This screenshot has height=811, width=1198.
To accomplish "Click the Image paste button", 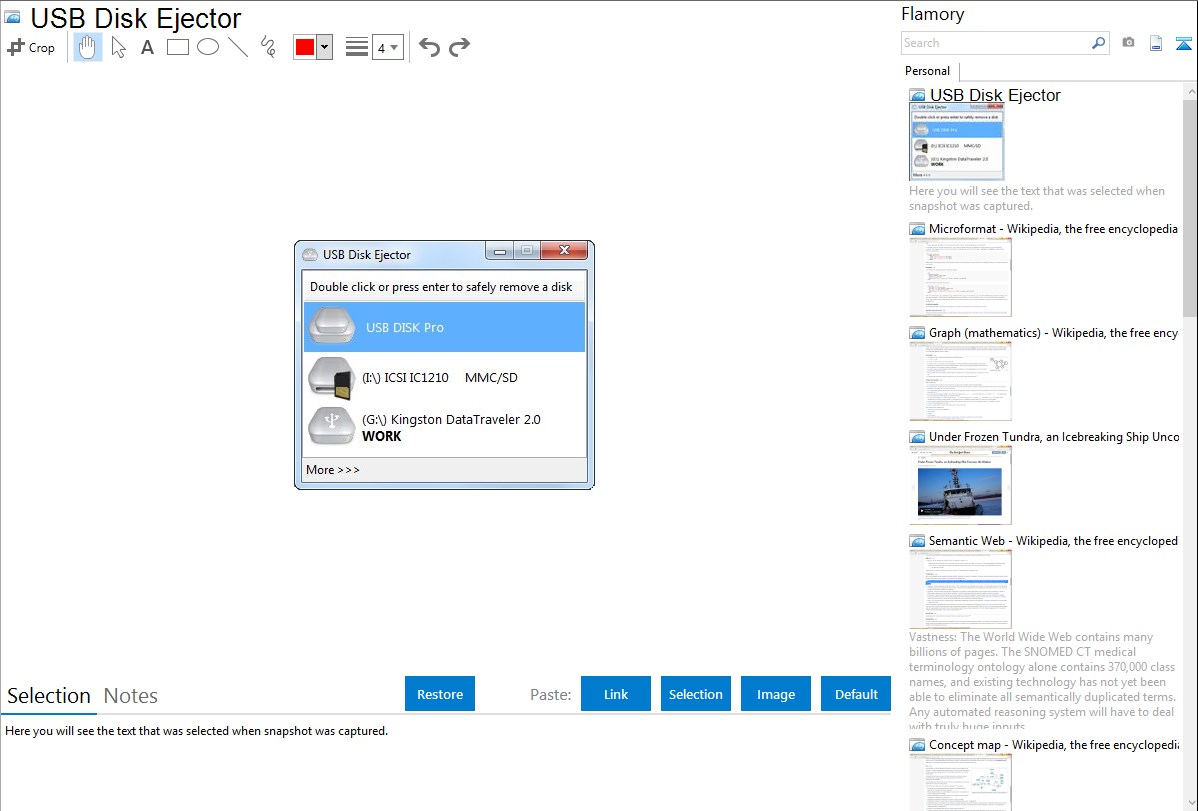I will tap(775, 694).
